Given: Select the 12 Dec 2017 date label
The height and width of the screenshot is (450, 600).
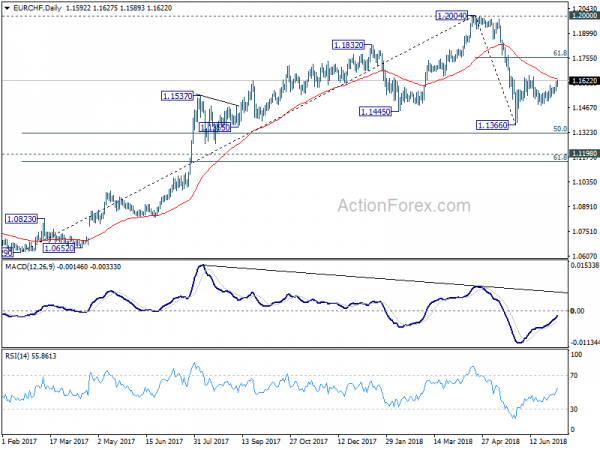Looking at the screenshot, I should pos(357,441).
